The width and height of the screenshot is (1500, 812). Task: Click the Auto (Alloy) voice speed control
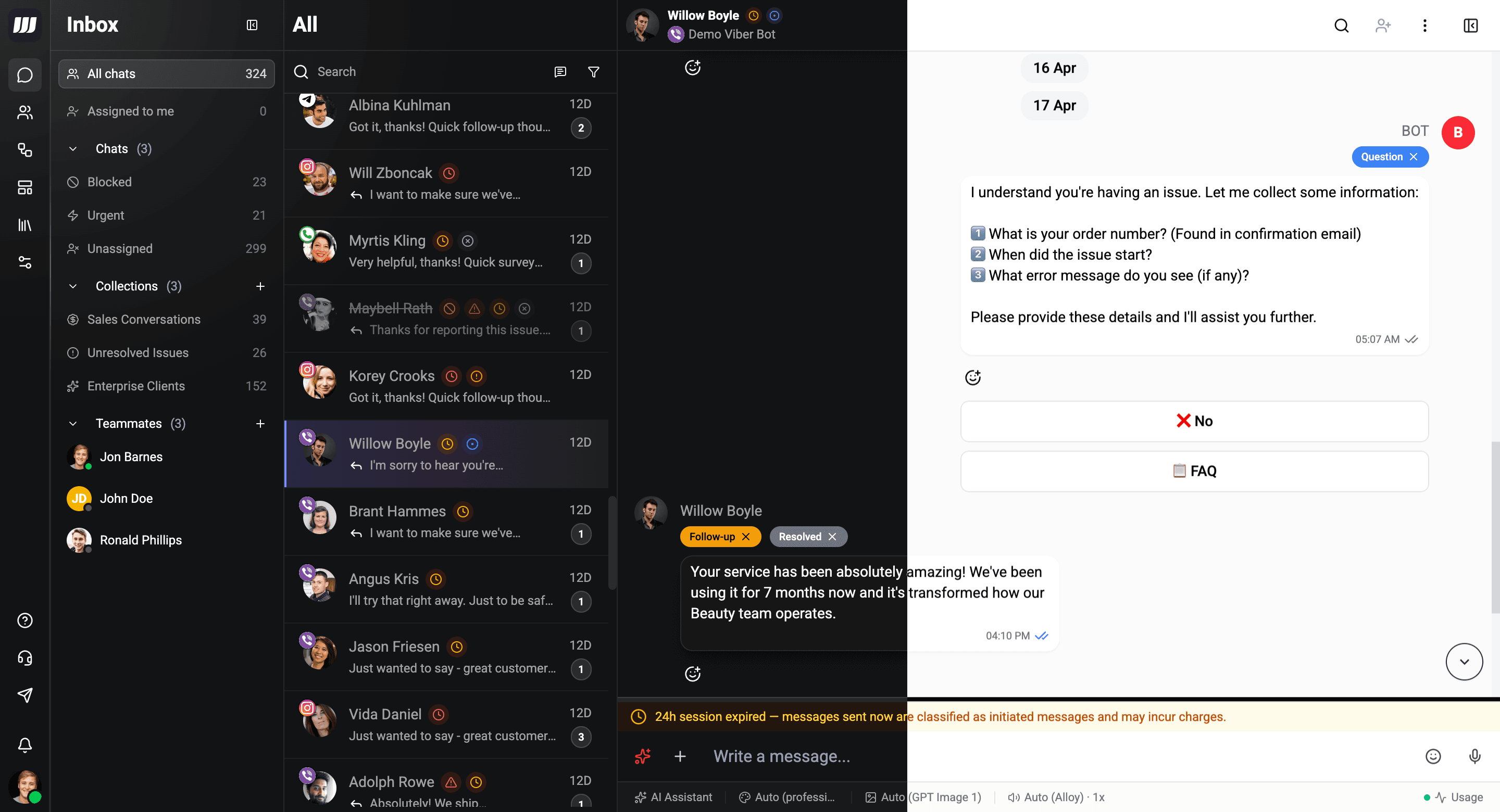(1056, 797)
